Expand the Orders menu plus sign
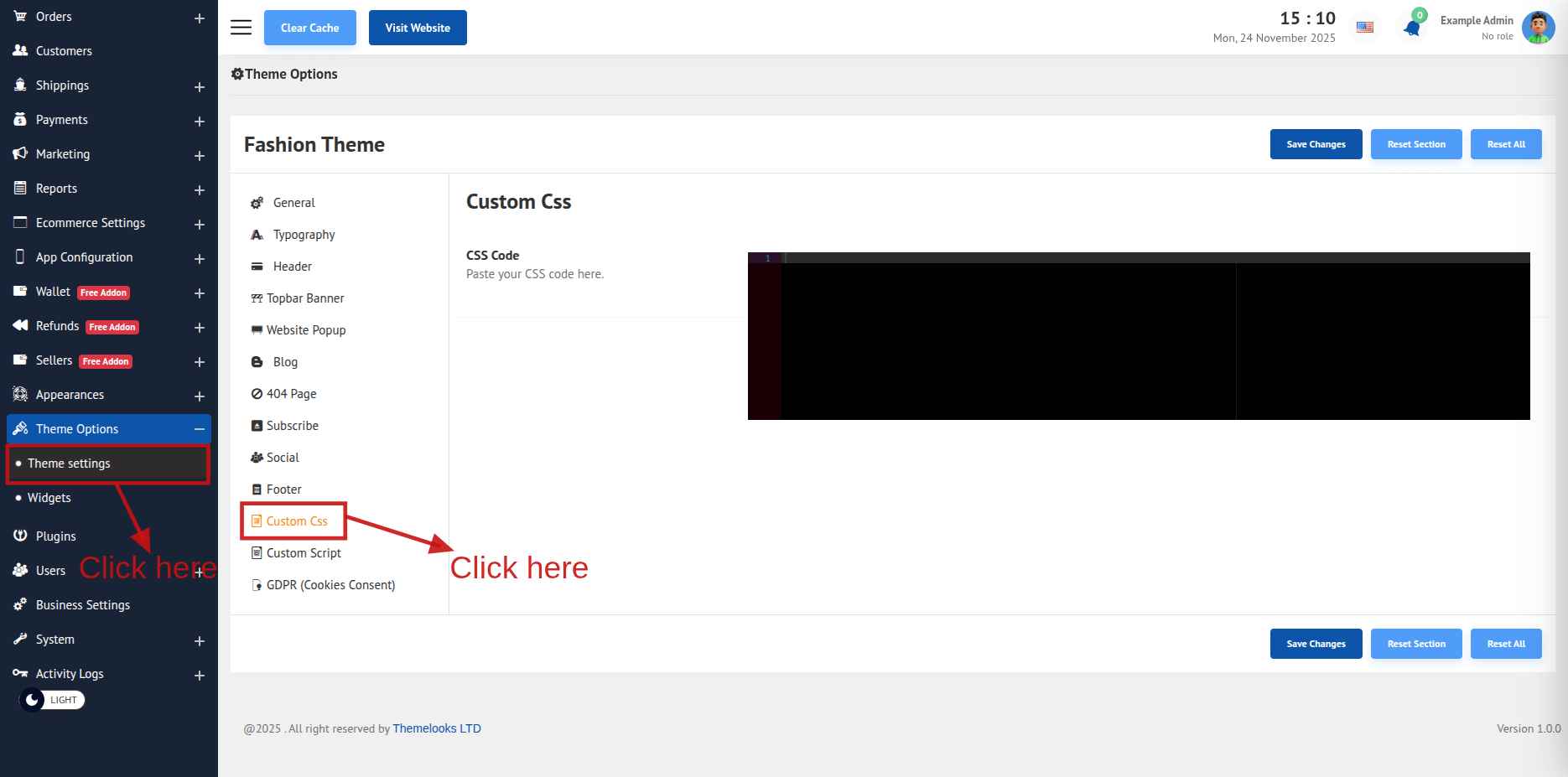The height and width of the screenshot is (777, 1568). (x=200, y=18)
